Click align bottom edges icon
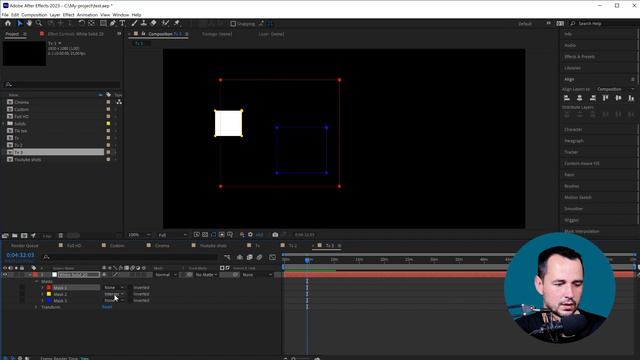This screenshot has width=640, height=360. (x=631, y=98)
